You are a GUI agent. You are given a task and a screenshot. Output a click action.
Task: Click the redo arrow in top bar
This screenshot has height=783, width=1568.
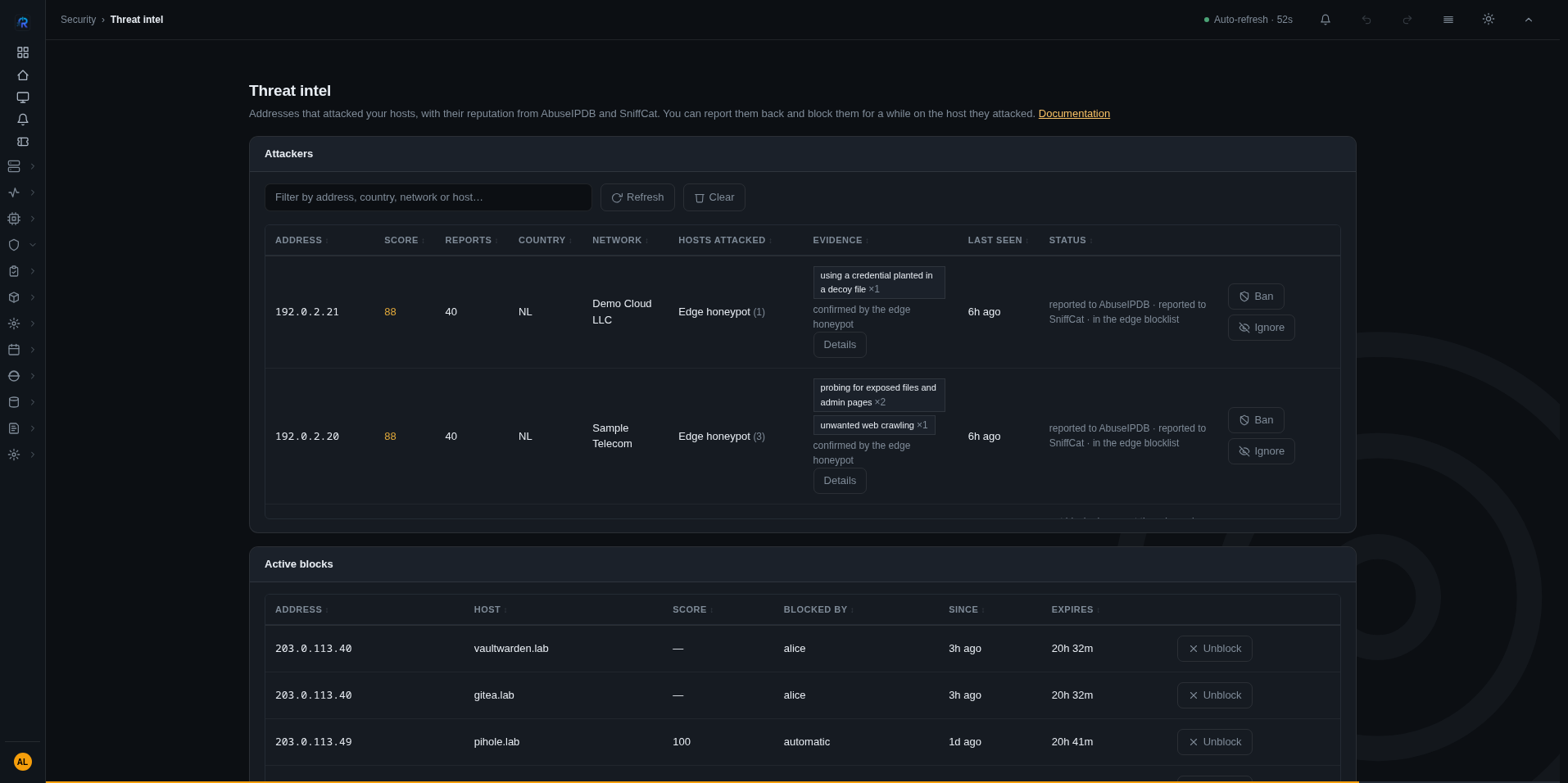click(x=1407, y=20)
